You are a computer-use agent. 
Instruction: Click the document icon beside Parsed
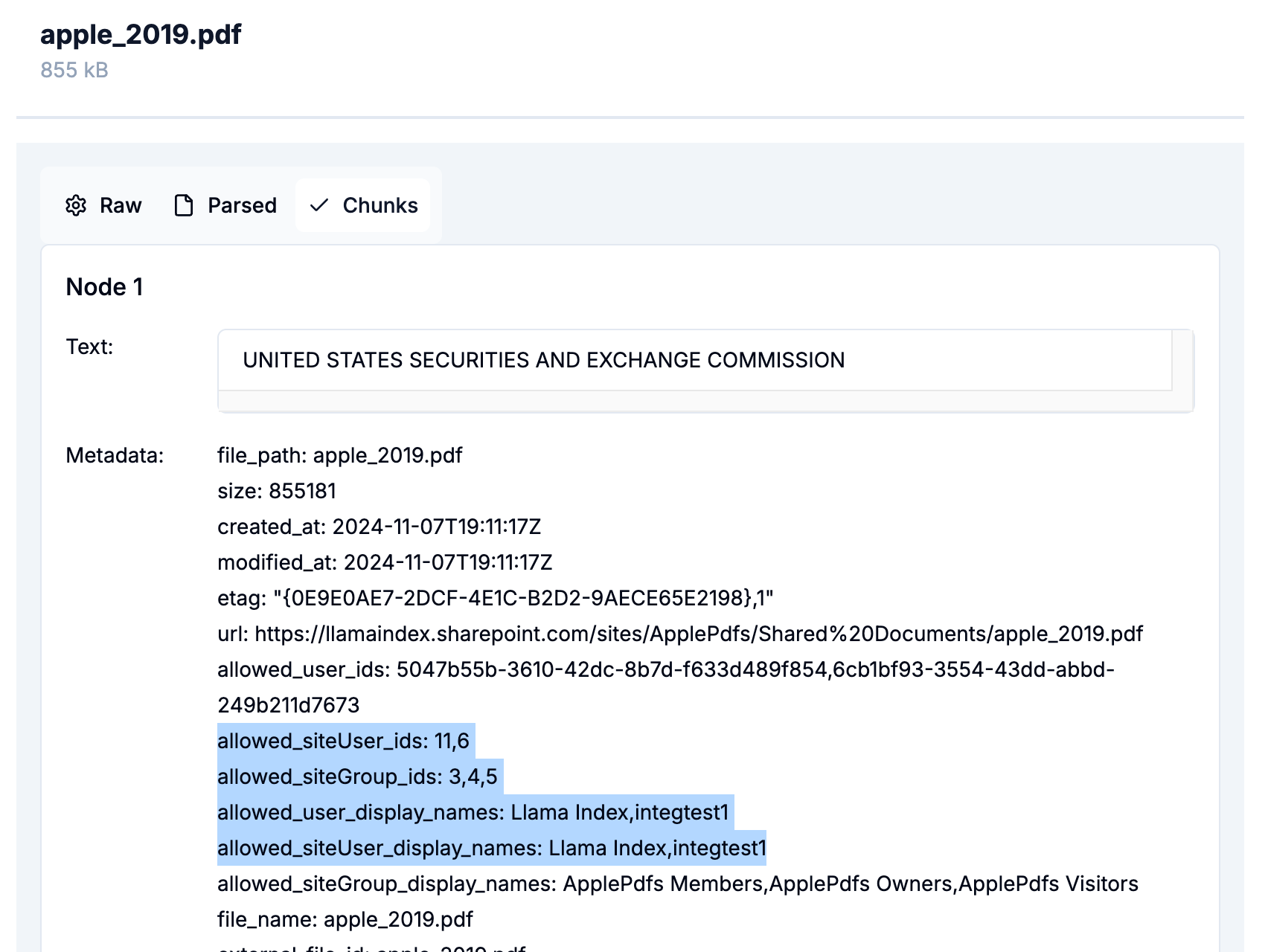coord(183,205)
